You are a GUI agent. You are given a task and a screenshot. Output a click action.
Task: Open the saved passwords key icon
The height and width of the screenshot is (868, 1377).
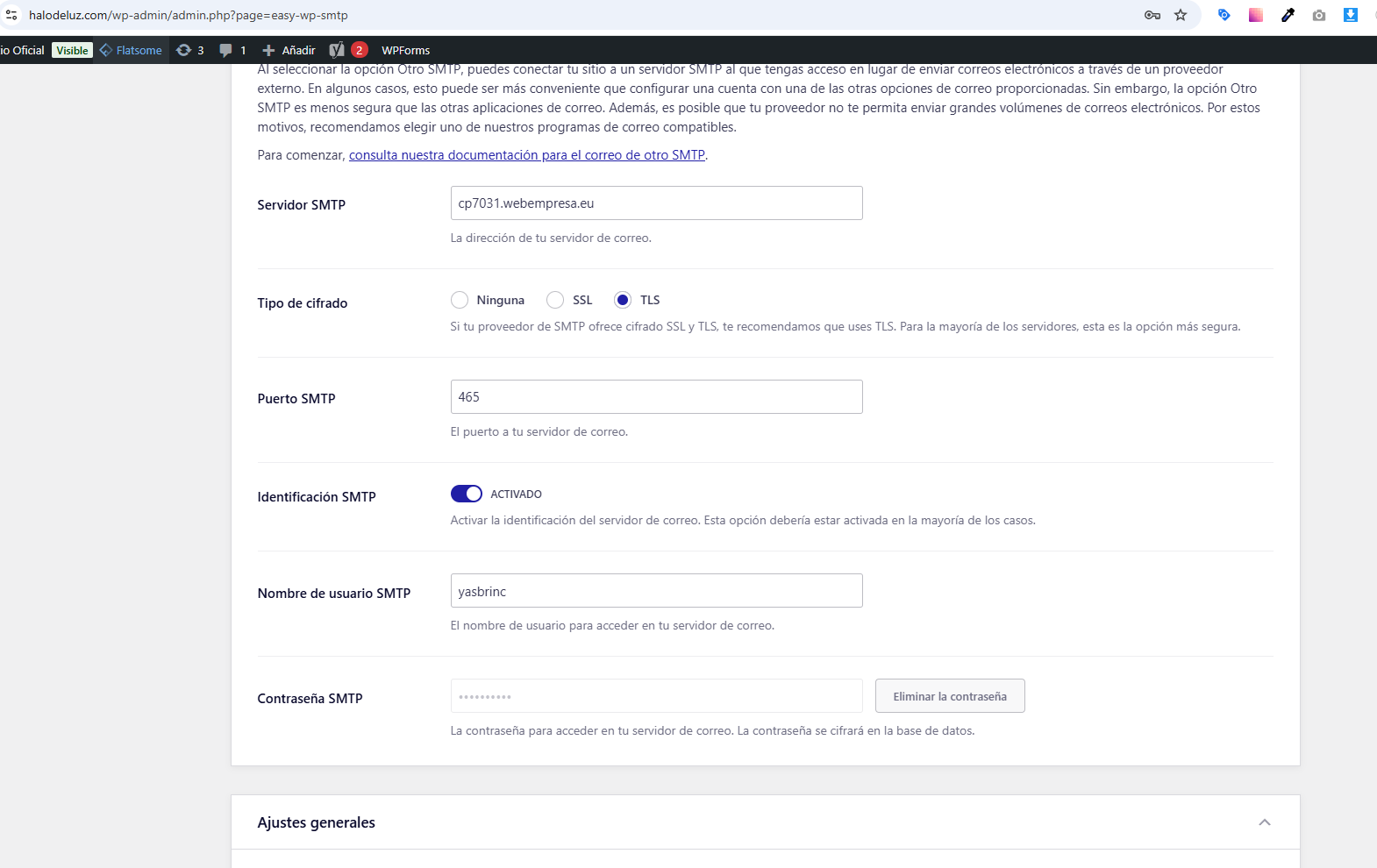click(1152, 15)
